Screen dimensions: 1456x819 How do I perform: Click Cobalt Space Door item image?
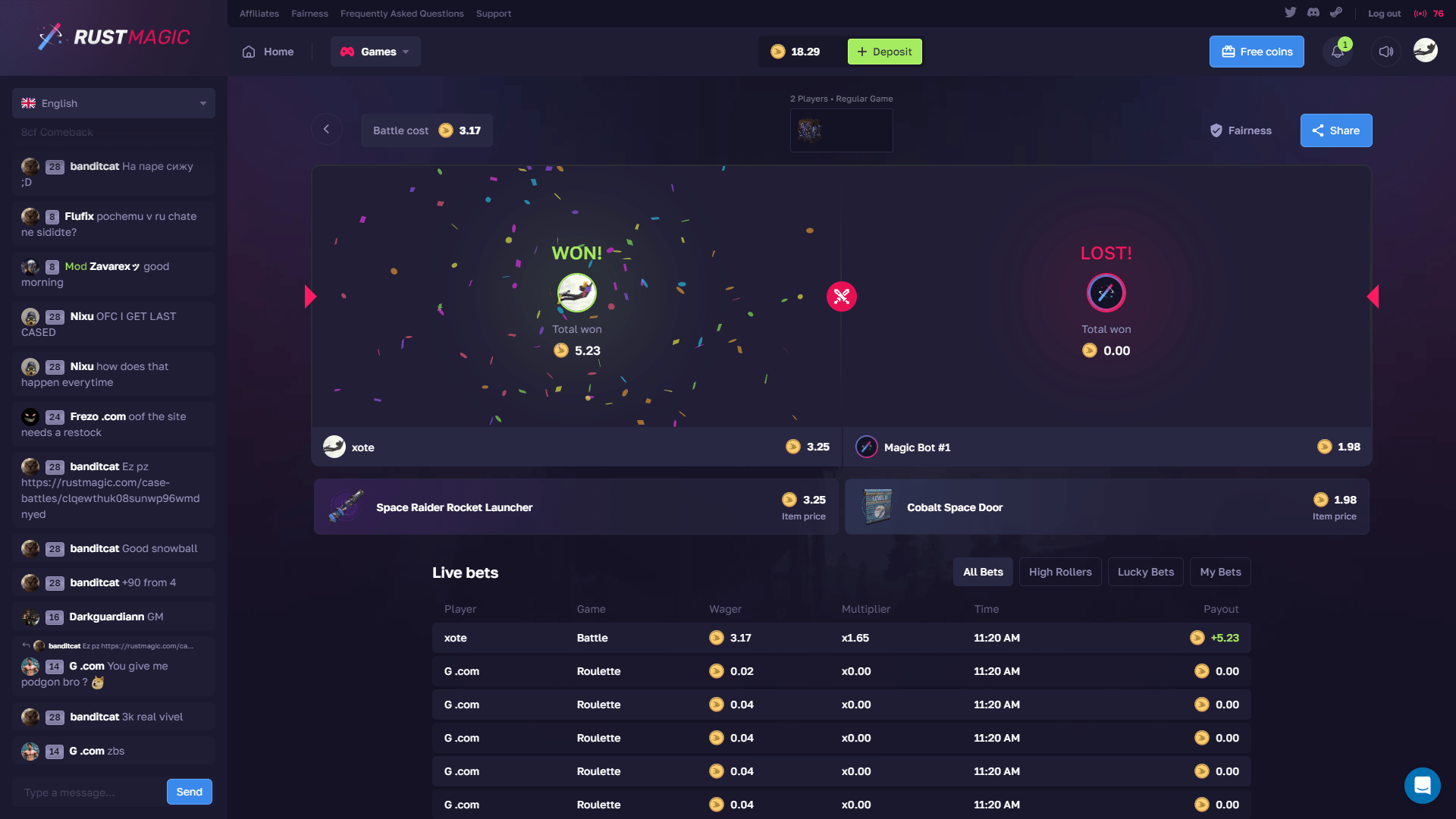pos(877,507)
